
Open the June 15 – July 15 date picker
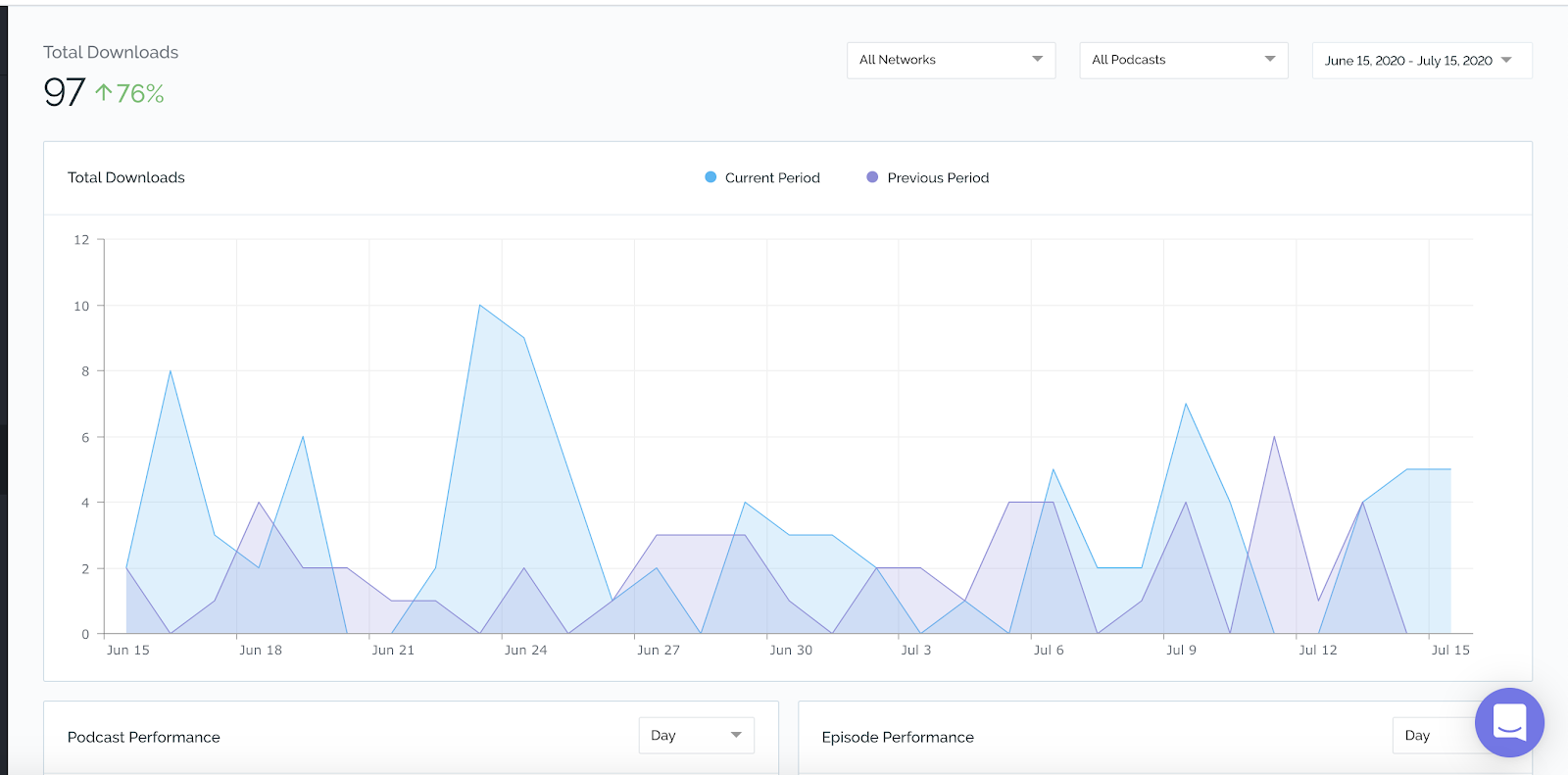[1422, 61]
